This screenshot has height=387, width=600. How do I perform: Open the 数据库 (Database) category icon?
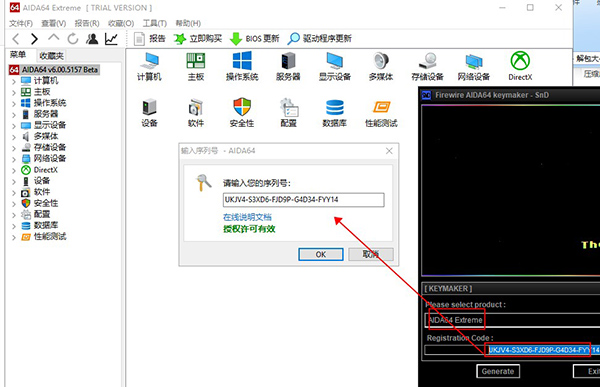point(335,113)
